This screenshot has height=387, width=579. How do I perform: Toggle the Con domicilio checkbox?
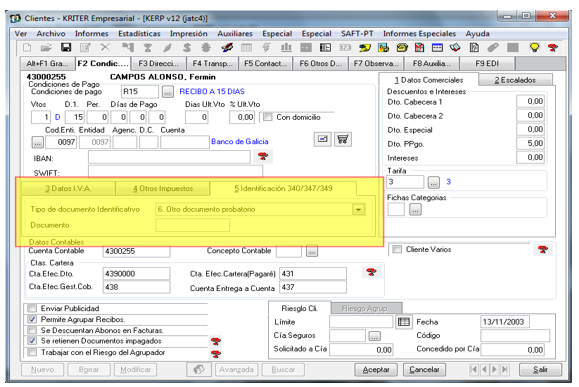click(268, 117)
